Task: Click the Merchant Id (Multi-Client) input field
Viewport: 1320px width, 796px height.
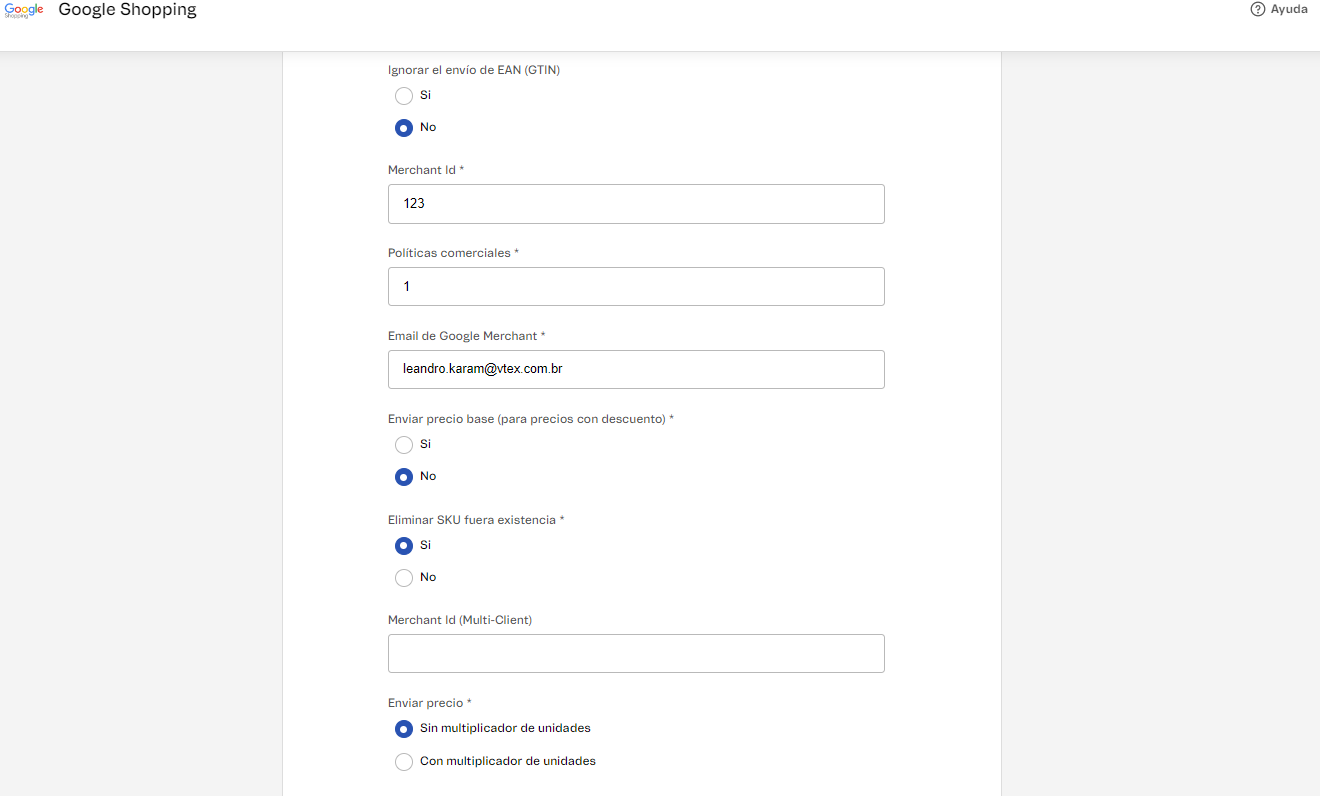Action: (x=636, y=654)
